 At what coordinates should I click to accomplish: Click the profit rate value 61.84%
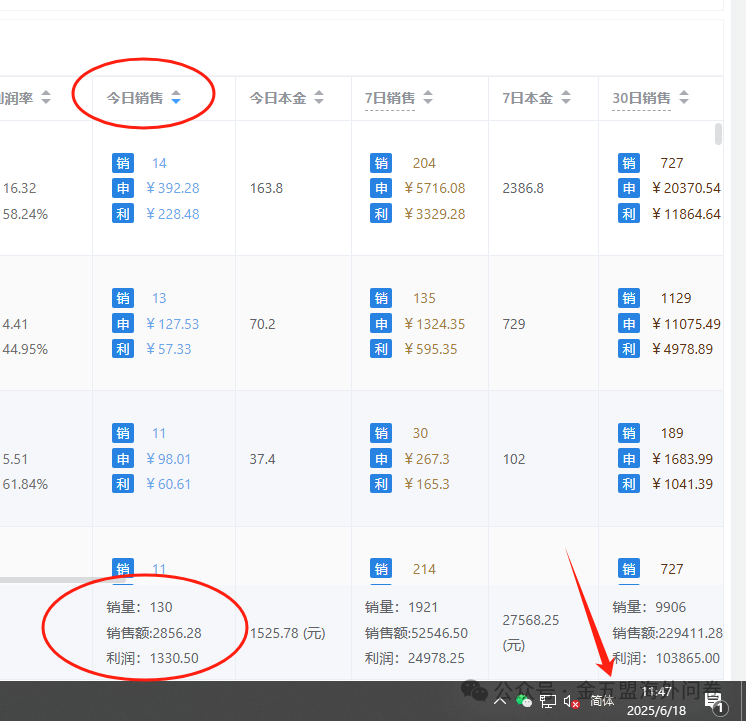click(x=25, y=484)
